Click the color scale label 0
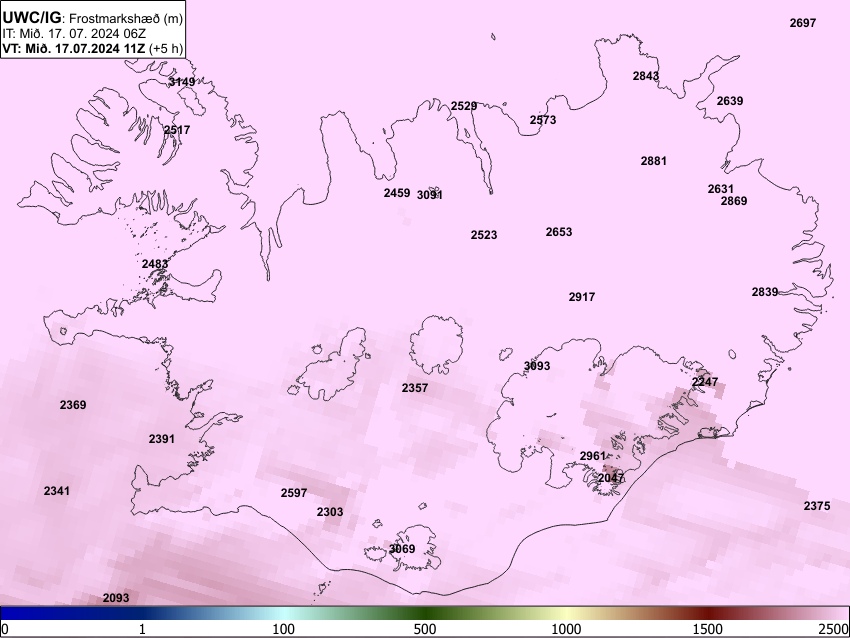Image resolution: width=850 pixels, height=638 pixels. [x=5, y=629]
